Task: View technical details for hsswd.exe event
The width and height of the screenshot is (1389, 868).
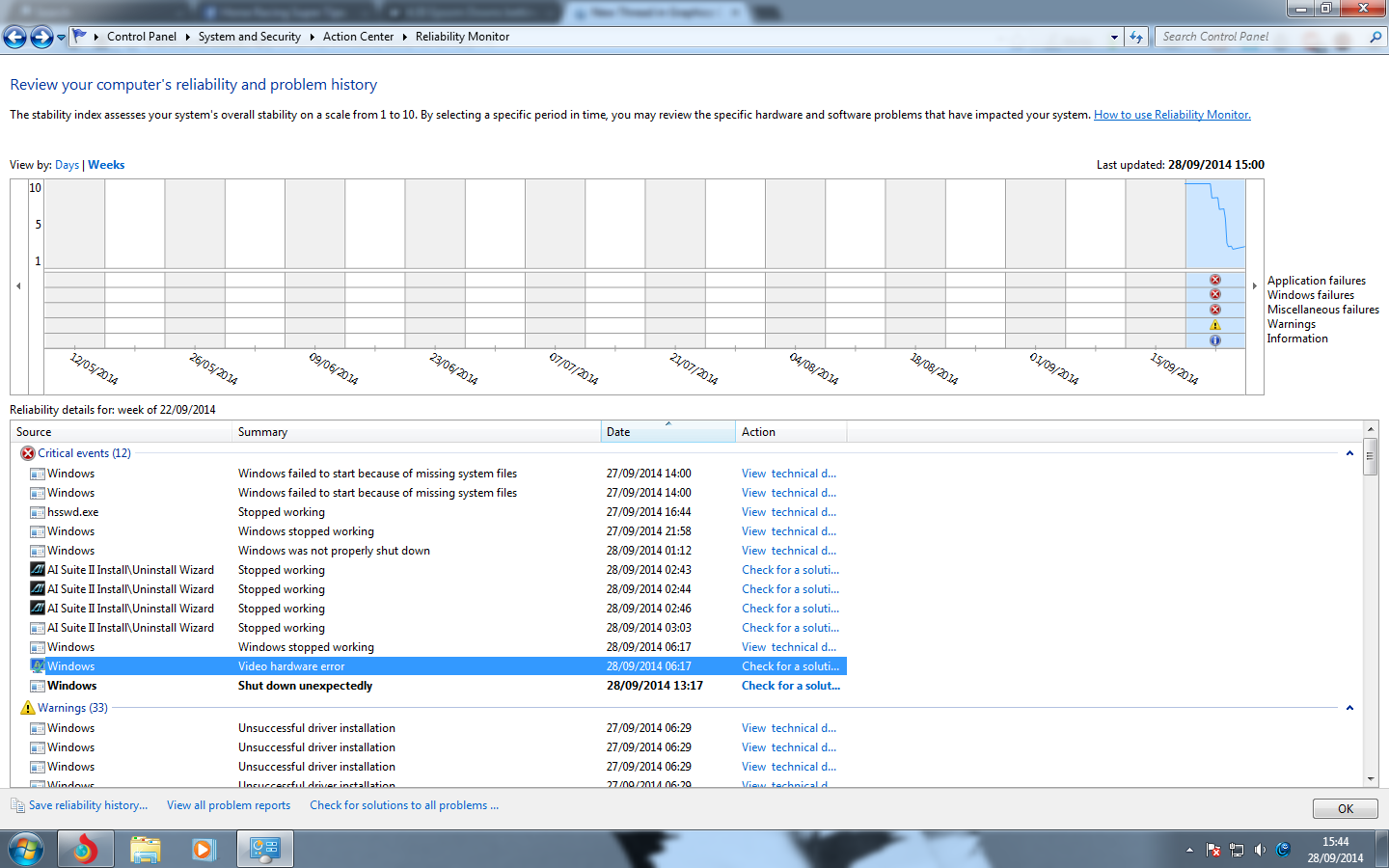Action: (789, 512)
